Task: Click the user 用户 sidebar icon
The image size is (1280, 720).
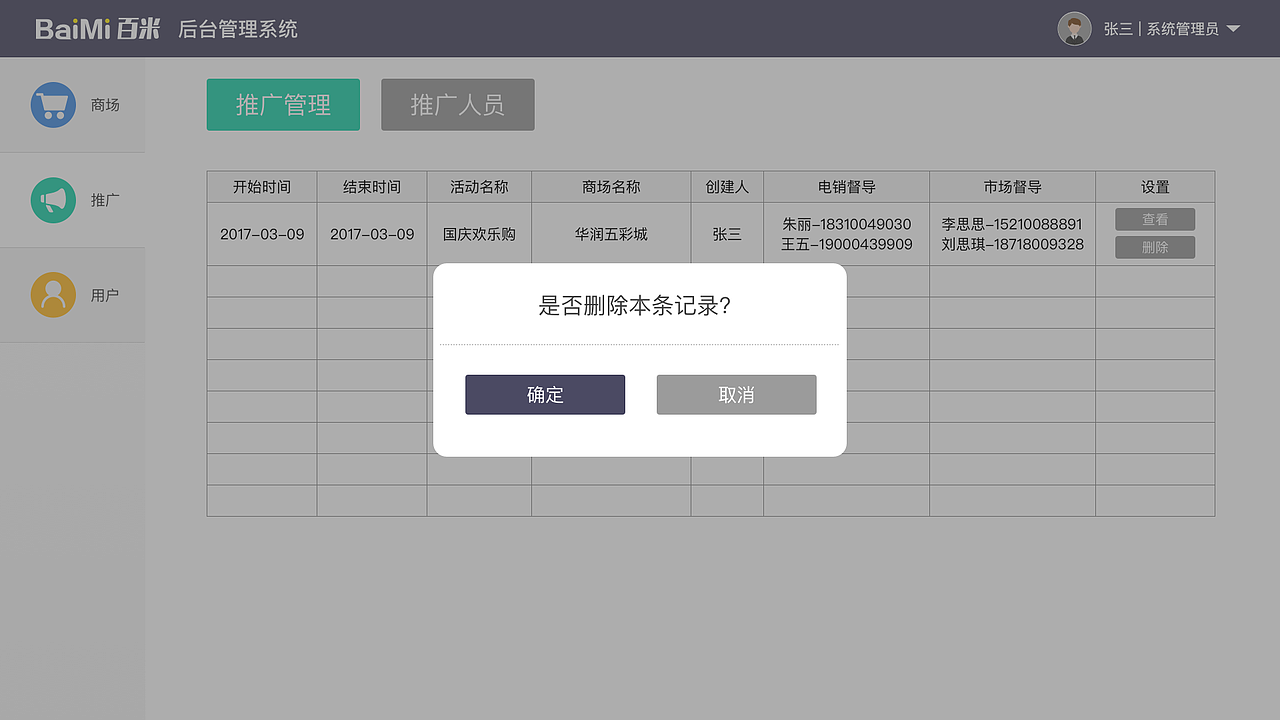Action: coord(53,295)
